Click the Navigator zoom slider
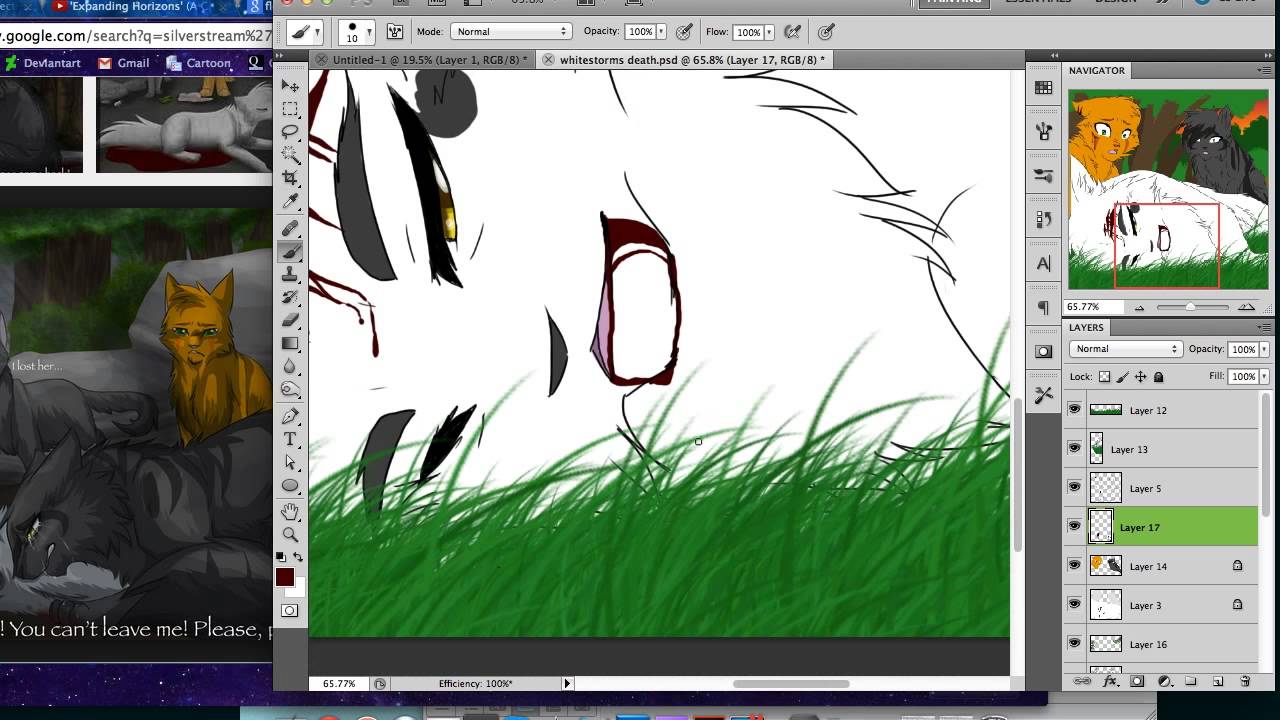The image size is (1280, 720). point(1190,307)
